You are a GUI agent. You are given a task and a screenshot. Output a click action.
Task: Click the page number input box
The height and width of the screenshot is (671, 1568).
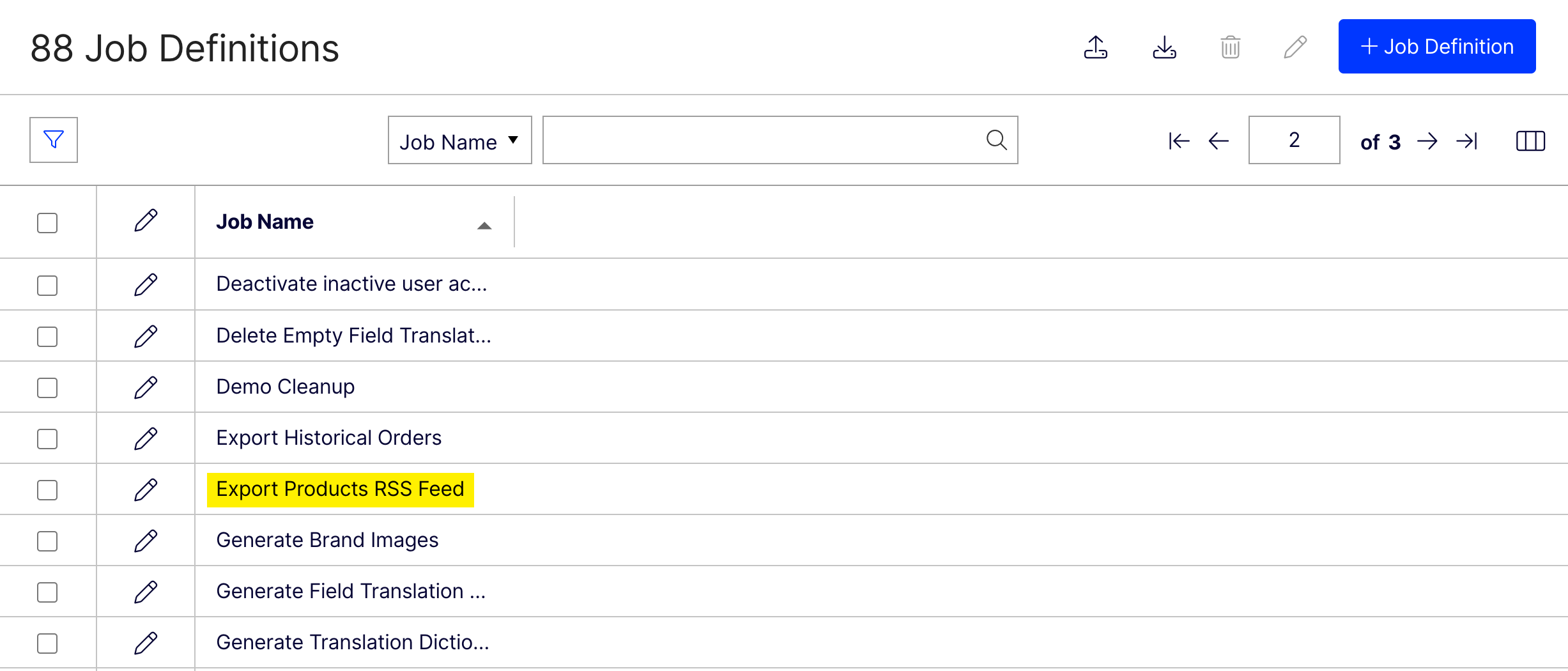click(1294, 140)
